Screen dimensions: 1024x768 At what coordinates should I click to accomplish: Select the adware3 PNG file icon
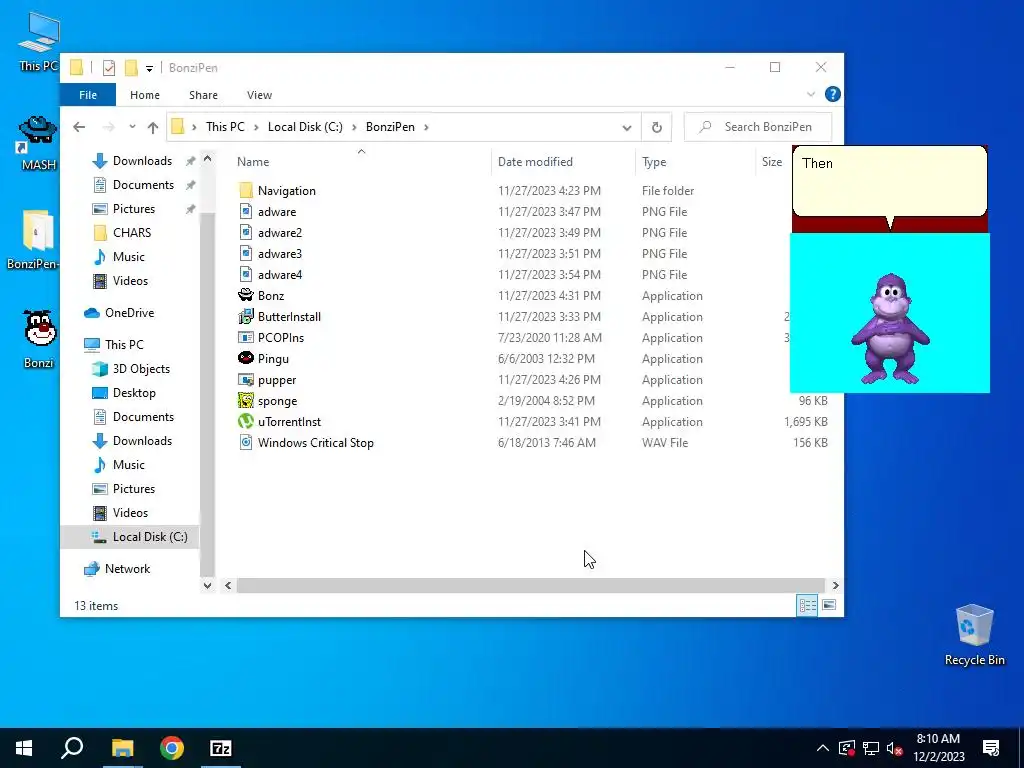[x=246, y=253]
